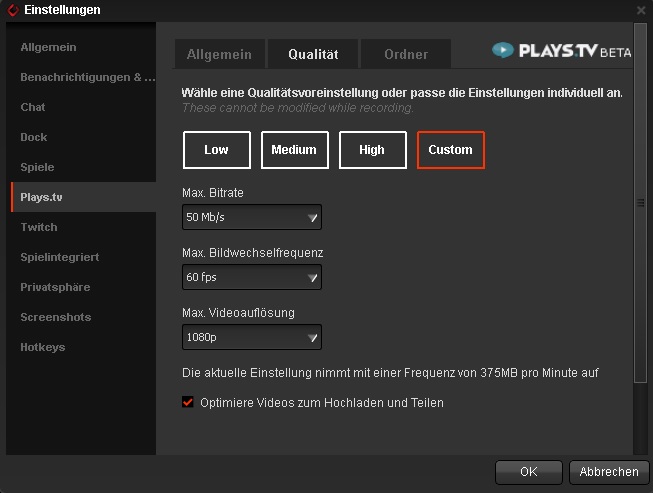Viewport: 653px width, 493px height.
Task: Click 'These cannot be modified while recording' note
Action: tap(298, 108)
